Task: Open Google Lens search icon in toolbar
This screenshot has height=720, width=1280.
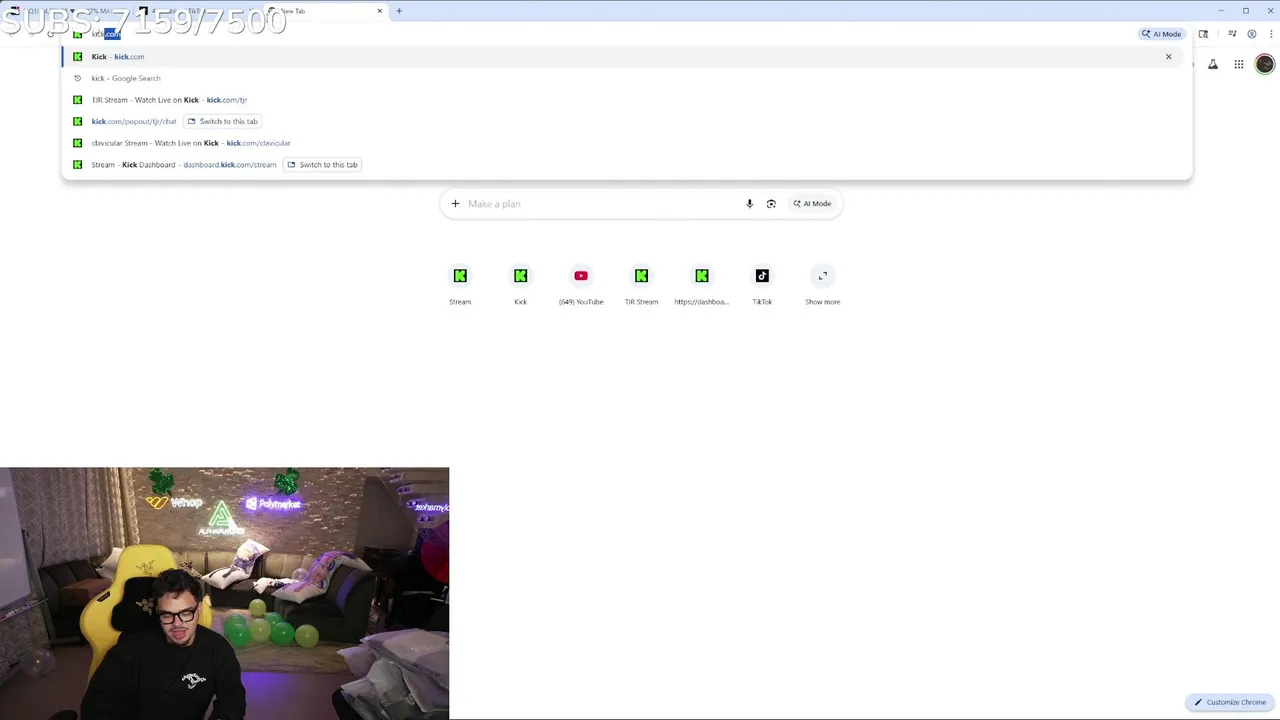Action: tap(1203, 34)
